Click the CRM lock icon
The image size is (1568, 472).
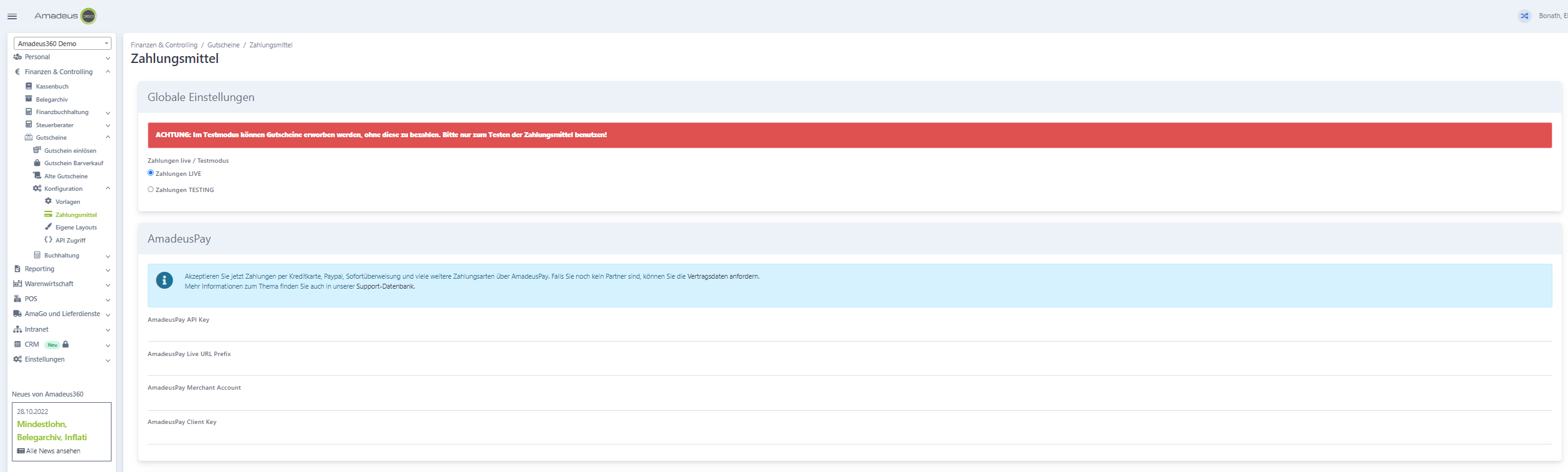coord(65,344)
